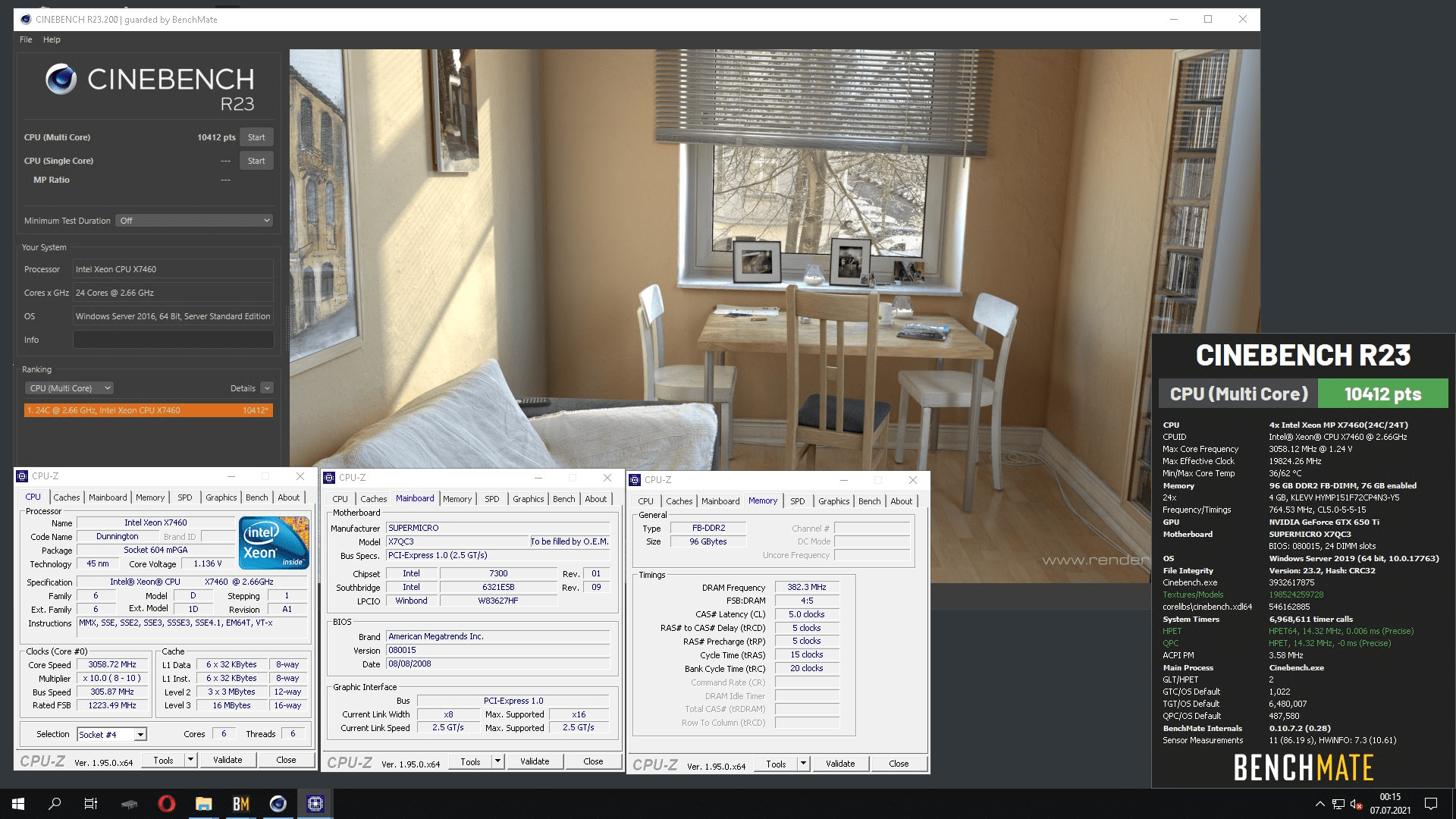The width and height of the screenshot is (1456, 819).
Task: Switch to Cinebench taskbar icon
Action: coord(278,804)
